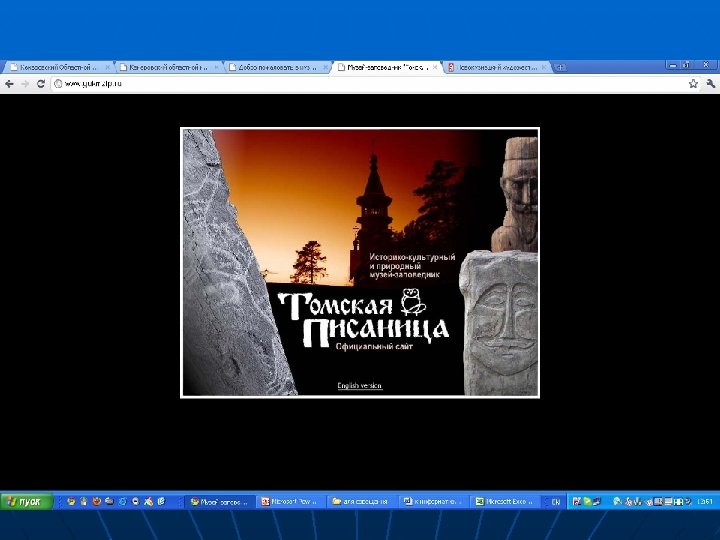Close the Добро пожаловать tab

tap(325, 68)
